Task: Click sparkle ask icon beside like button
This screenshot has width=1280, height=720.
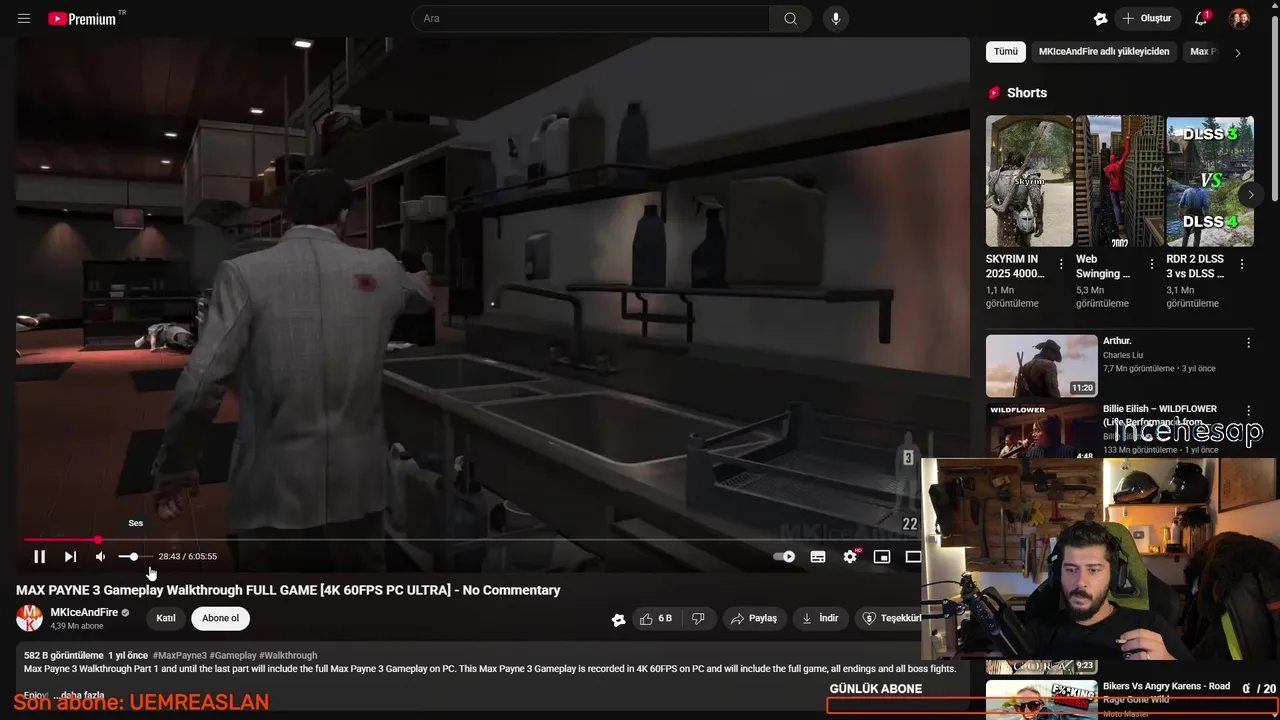Action: tap(619, 619)
